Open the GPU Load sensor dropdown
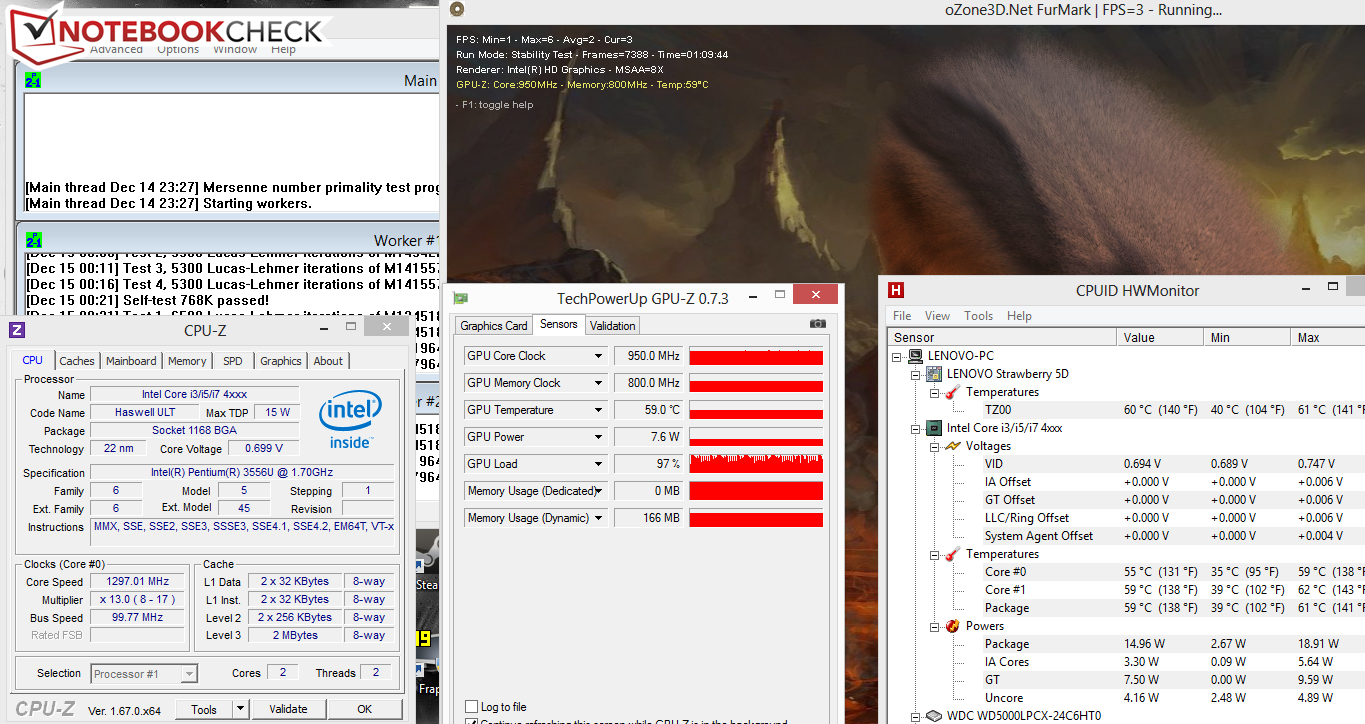This screenshot has height=724, width=1365. pyautogui.click(x=599, y=464)
